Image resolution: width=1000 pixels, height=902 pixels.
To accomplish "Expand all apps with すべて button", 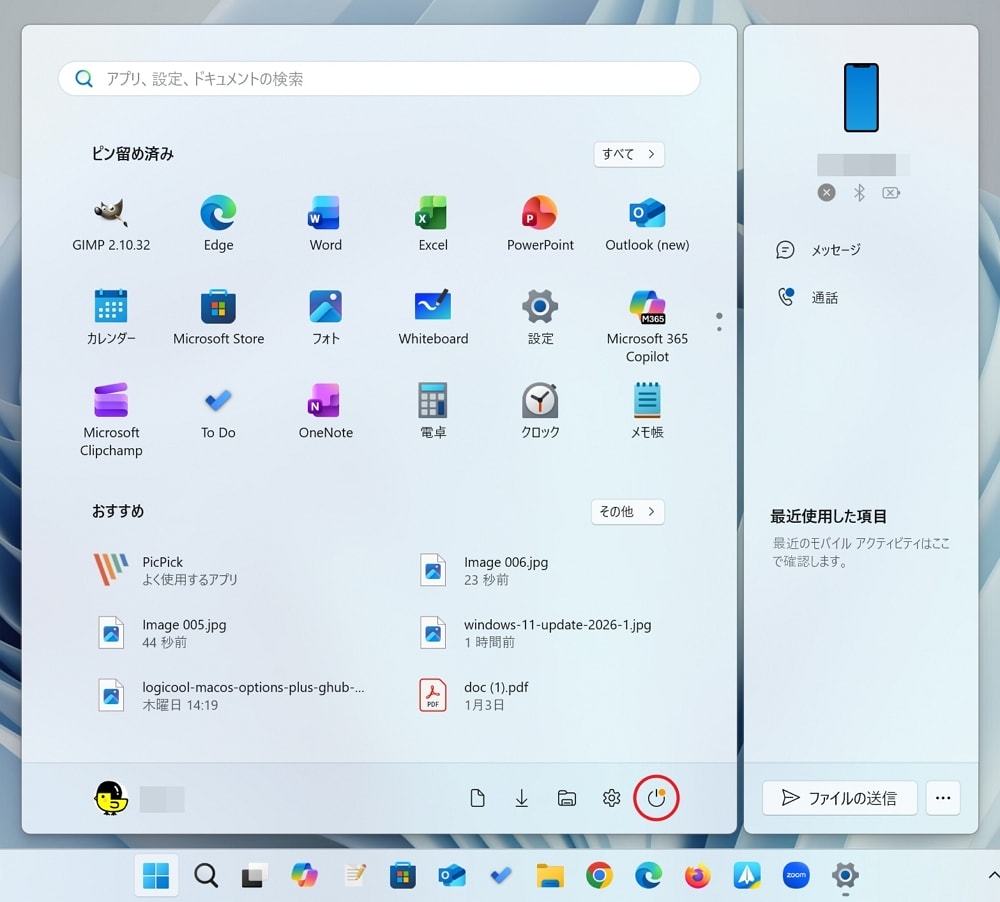I will (x=628, y=154).
